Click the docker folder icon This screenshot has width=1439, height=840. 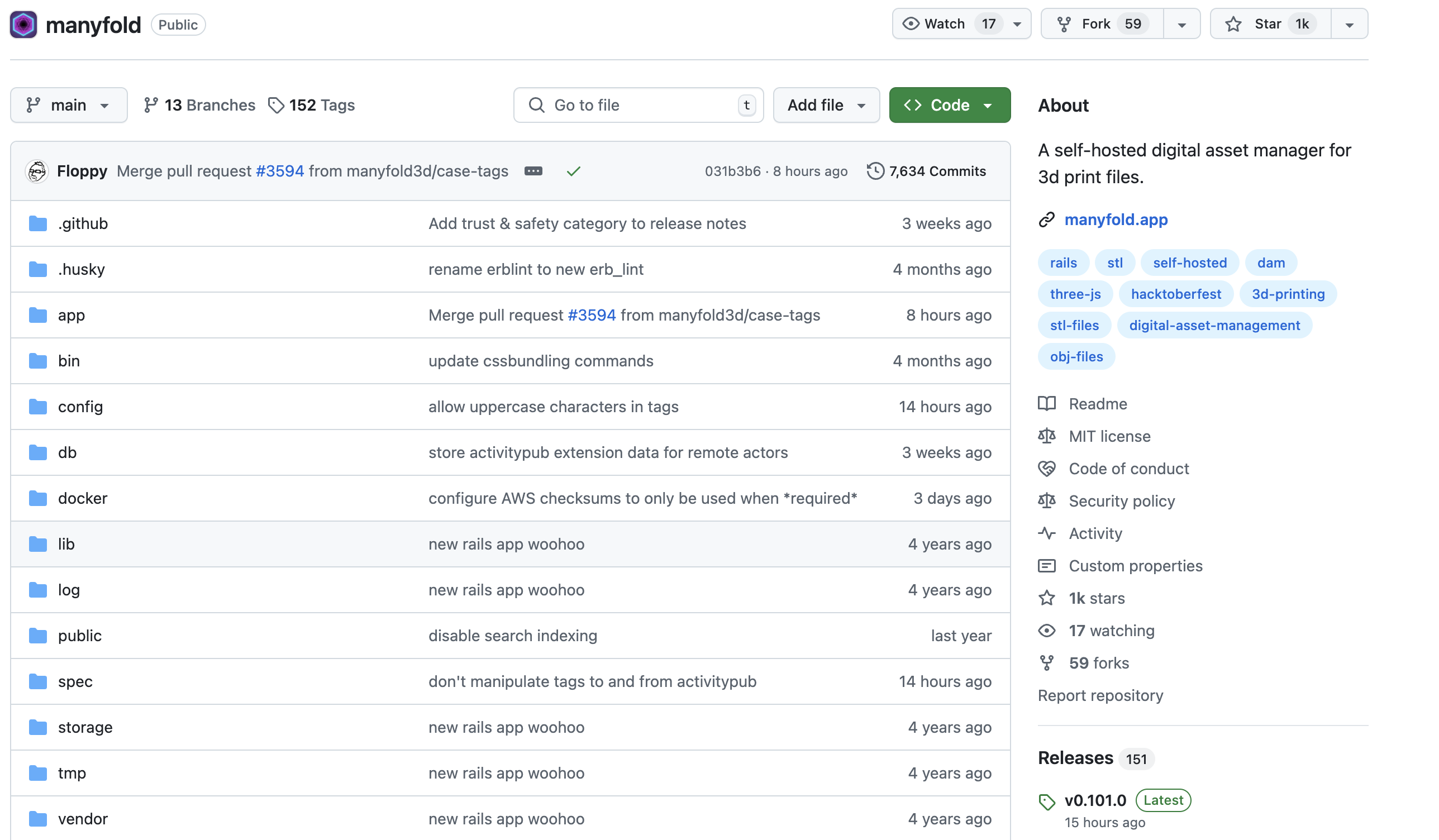coord(37,499)
